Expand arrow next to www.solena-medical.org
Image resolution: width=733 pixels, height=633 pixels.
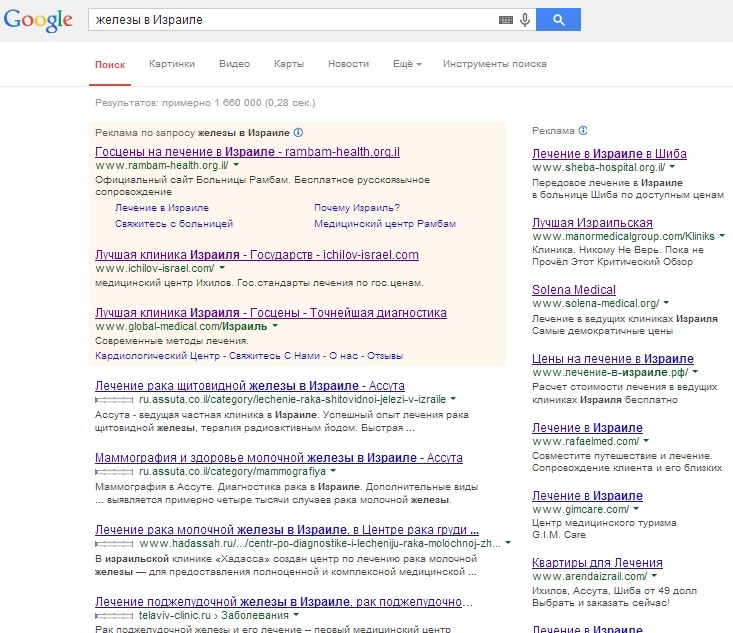(x=666, y=303)
